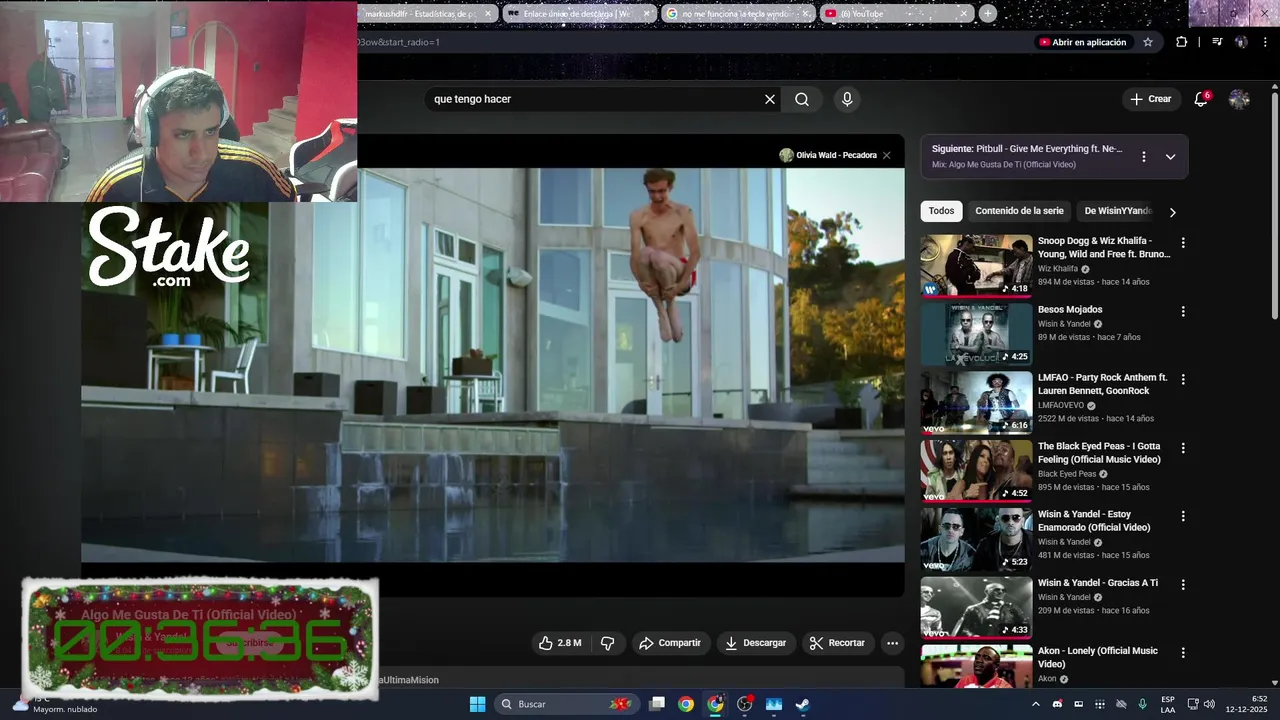Clear the YouTube search box text
The height and width of the screenshot is (720, 1280).
(x=769, y=99)
